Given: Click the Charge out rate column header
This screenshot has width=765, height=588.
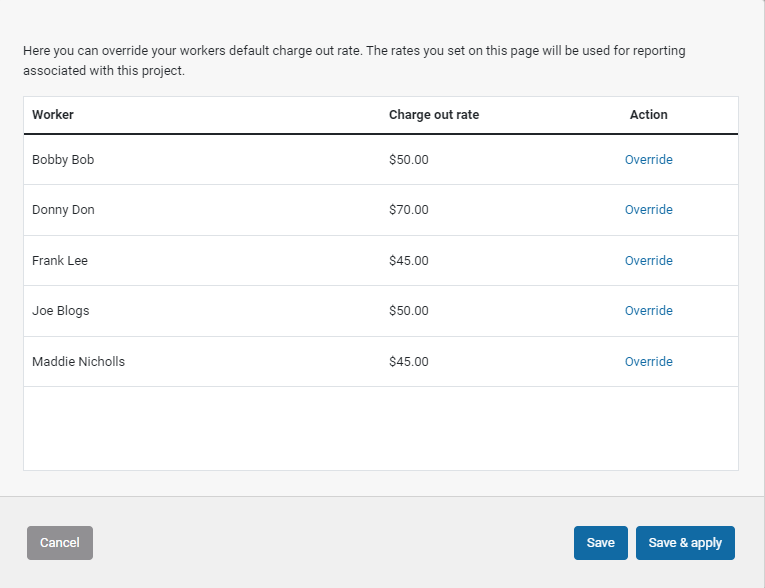Looking at the screenshot, I should 433,115.
